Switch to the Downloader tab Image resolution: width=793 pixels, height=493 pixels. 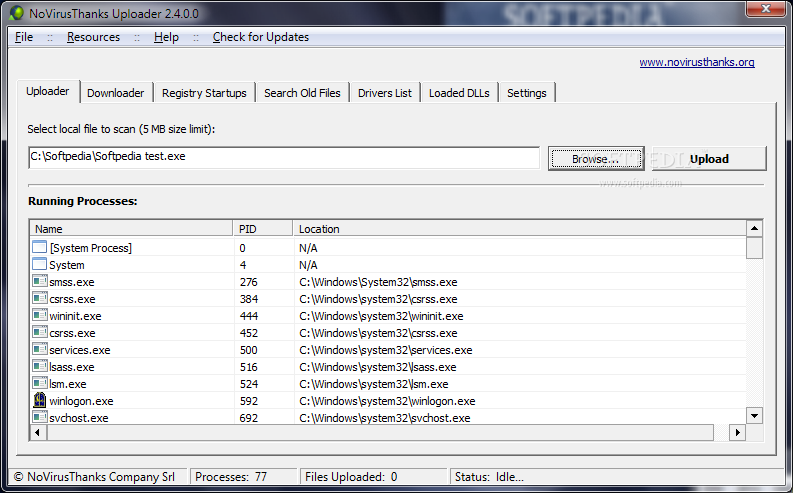(x=116, y=93)
